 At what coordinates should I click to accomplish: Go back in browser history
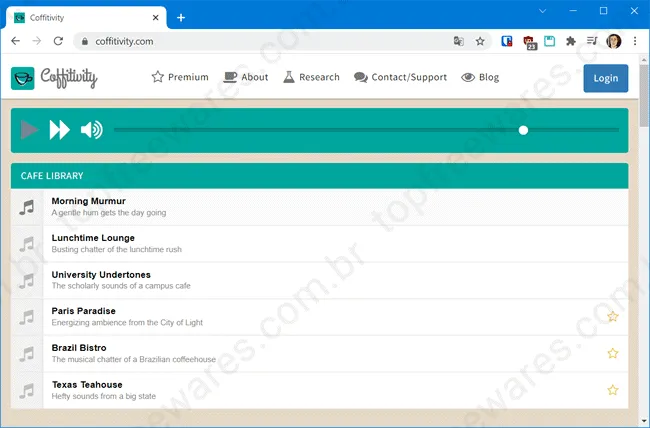click(x=15, y=41)
